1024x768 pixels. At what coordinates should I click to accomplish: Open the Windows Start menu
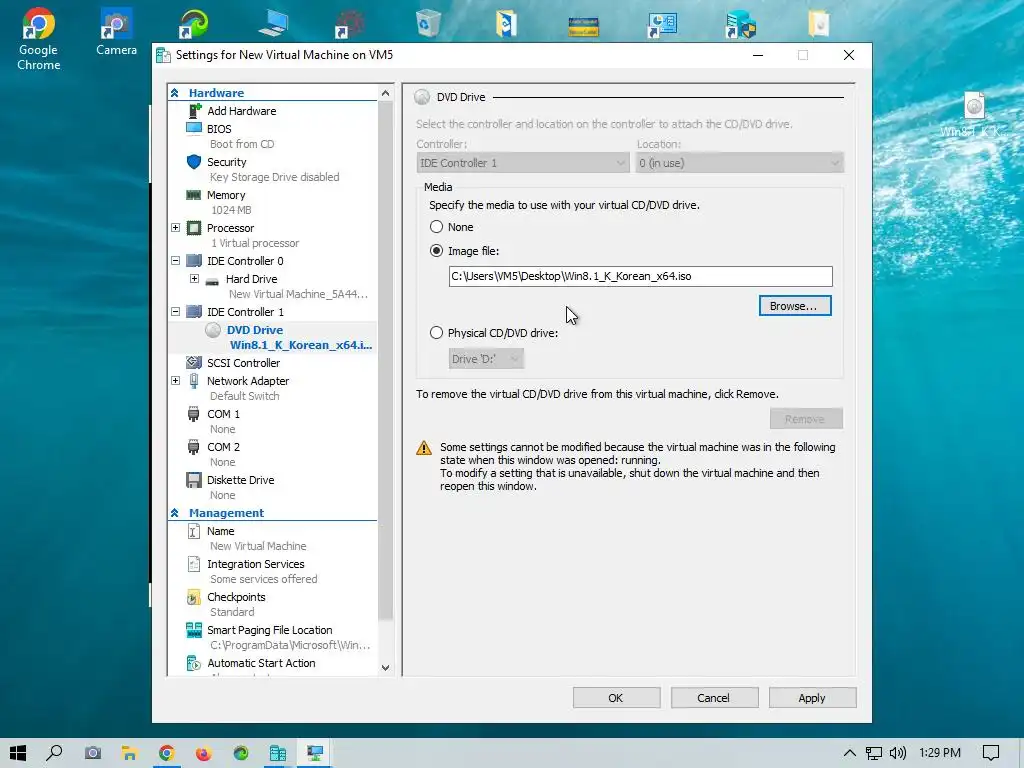click(x=18, y=753)
